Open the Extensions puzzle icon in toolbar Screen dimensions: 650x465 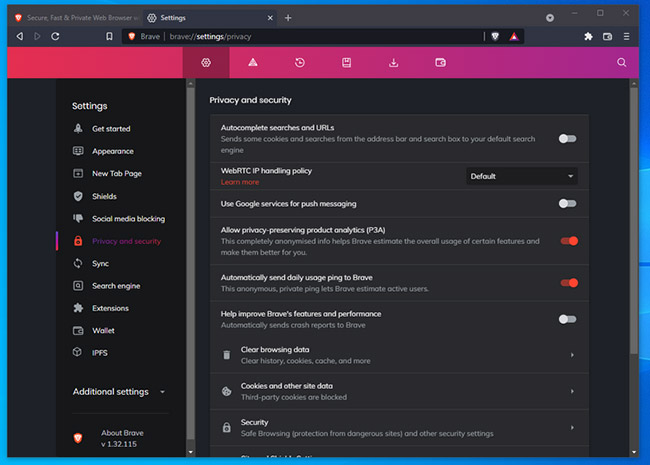588,36
